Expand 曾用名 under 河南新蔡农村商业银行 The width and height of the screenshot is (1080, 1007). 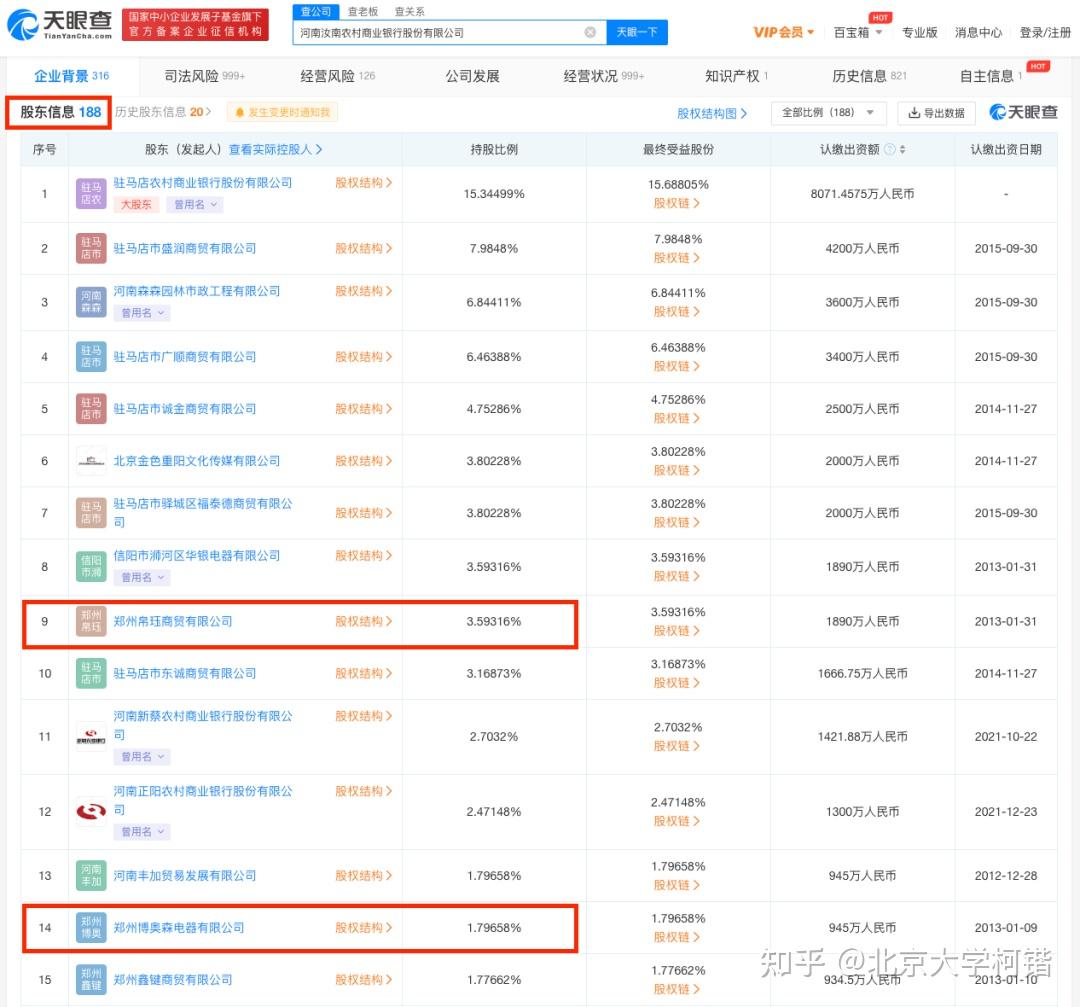click(x=143, y=756)
